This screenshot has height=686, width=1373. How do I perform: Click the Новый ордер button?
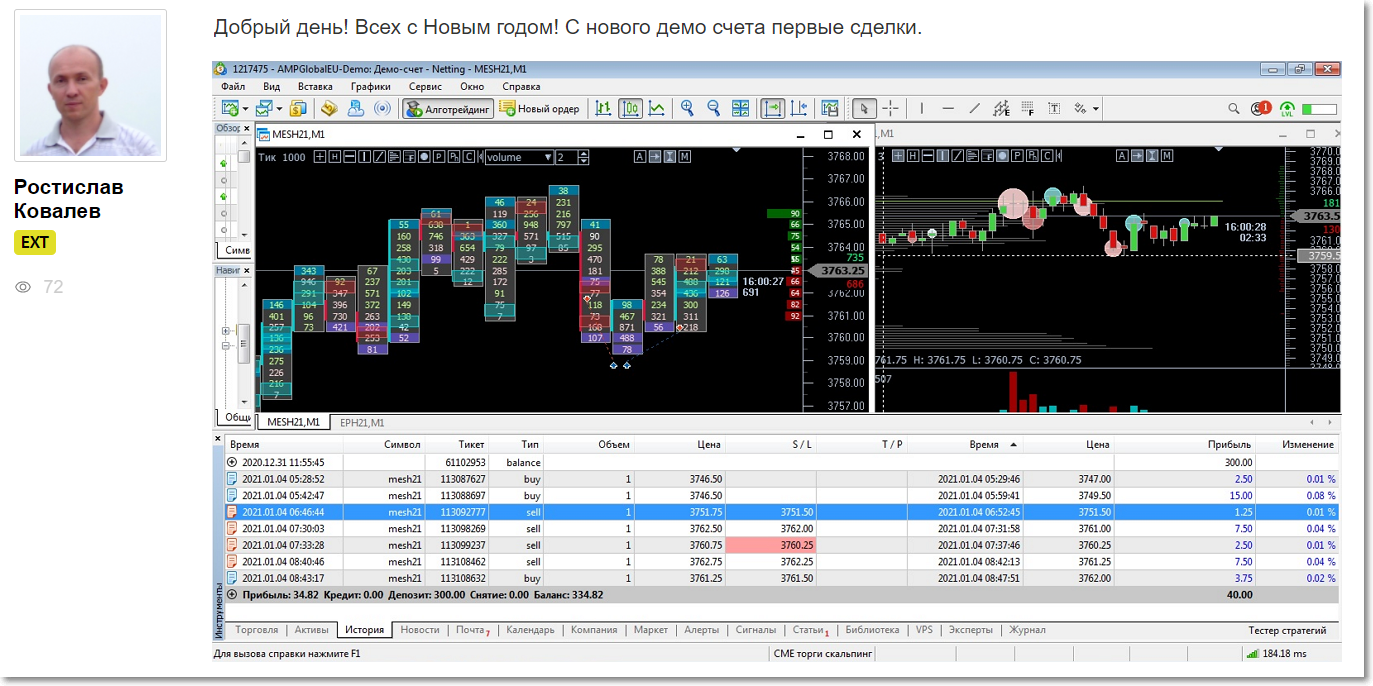[x=540, y=108]
